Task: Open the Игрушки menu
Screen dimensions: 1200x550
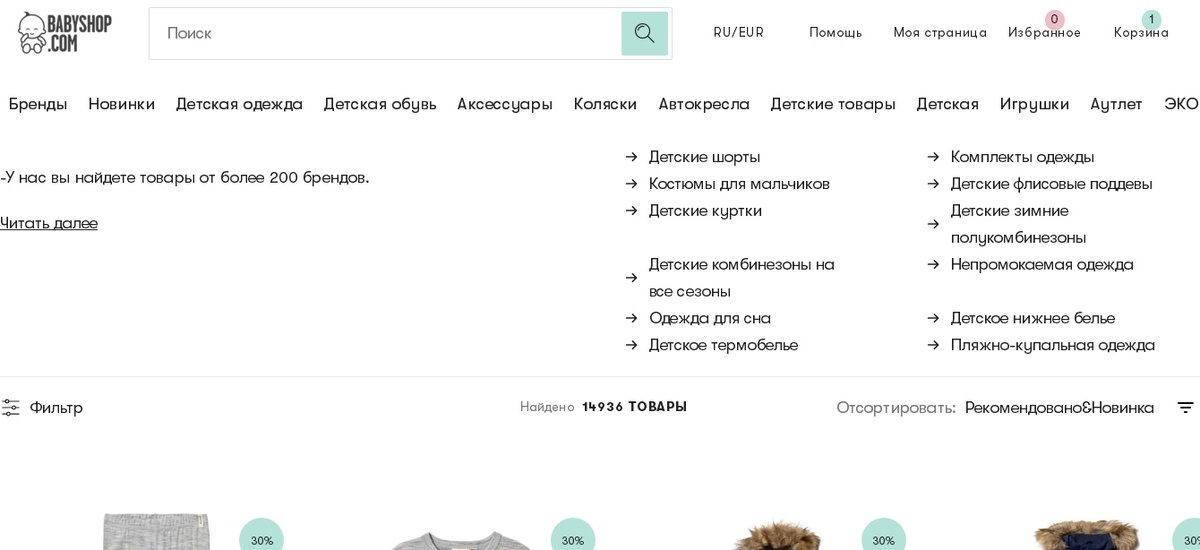Action: (1034, 104)
